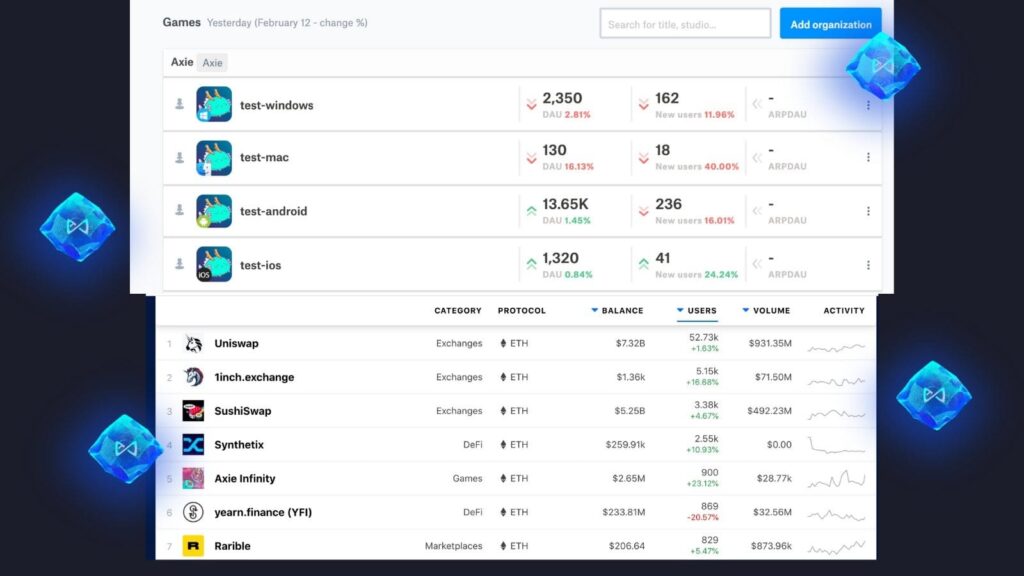The image size is (1024, 576).
Task: Open 1inch.exchange logo icon
Action: pyautogui.click(x=193, y=377)
